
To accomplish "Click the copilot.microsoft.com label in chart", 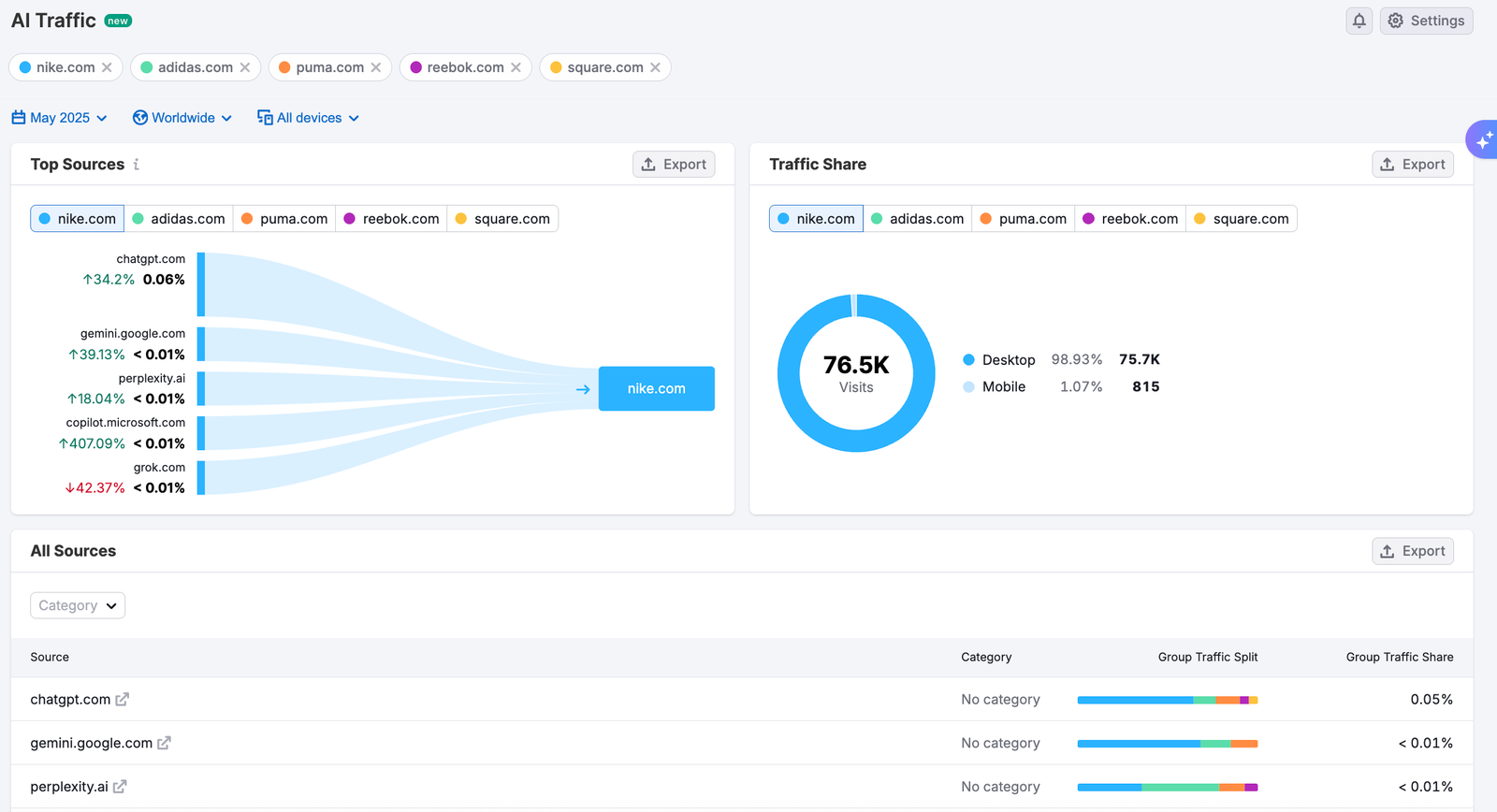I will (125, 423).
